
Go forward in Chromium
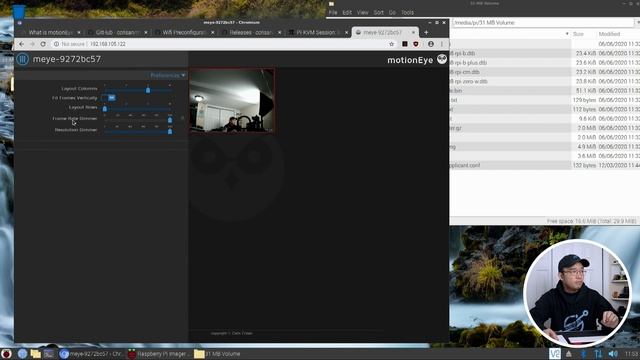point(32,44)
